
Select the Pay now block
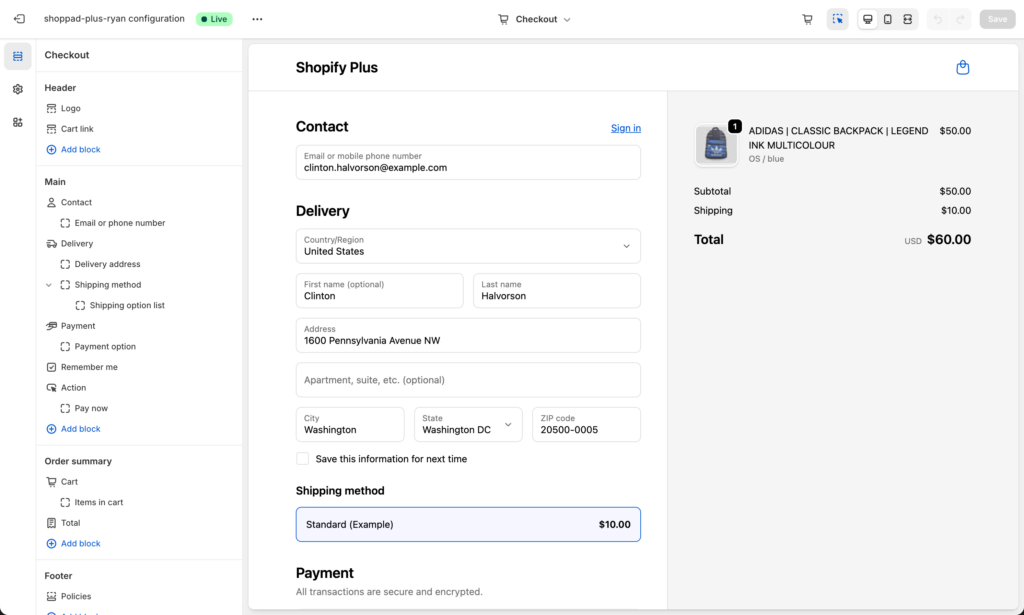pos(91,408)
